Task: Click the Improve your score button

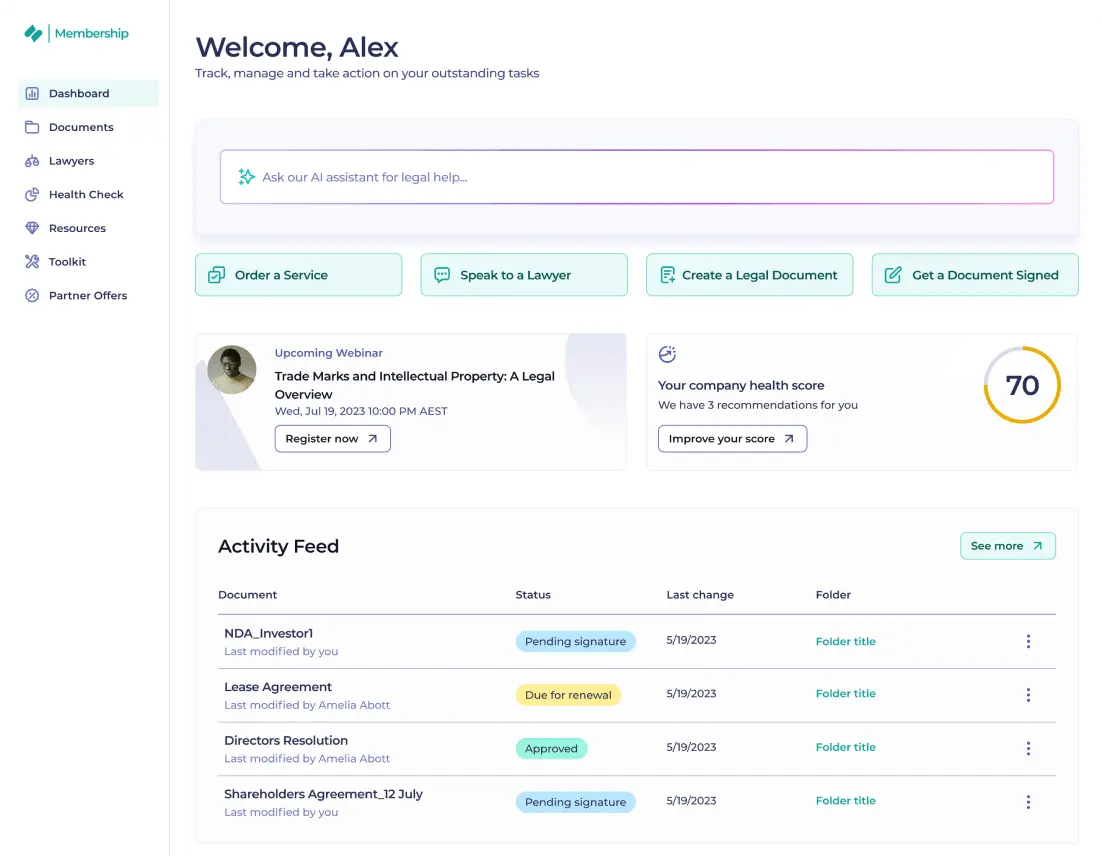Action: pos(732,438)
